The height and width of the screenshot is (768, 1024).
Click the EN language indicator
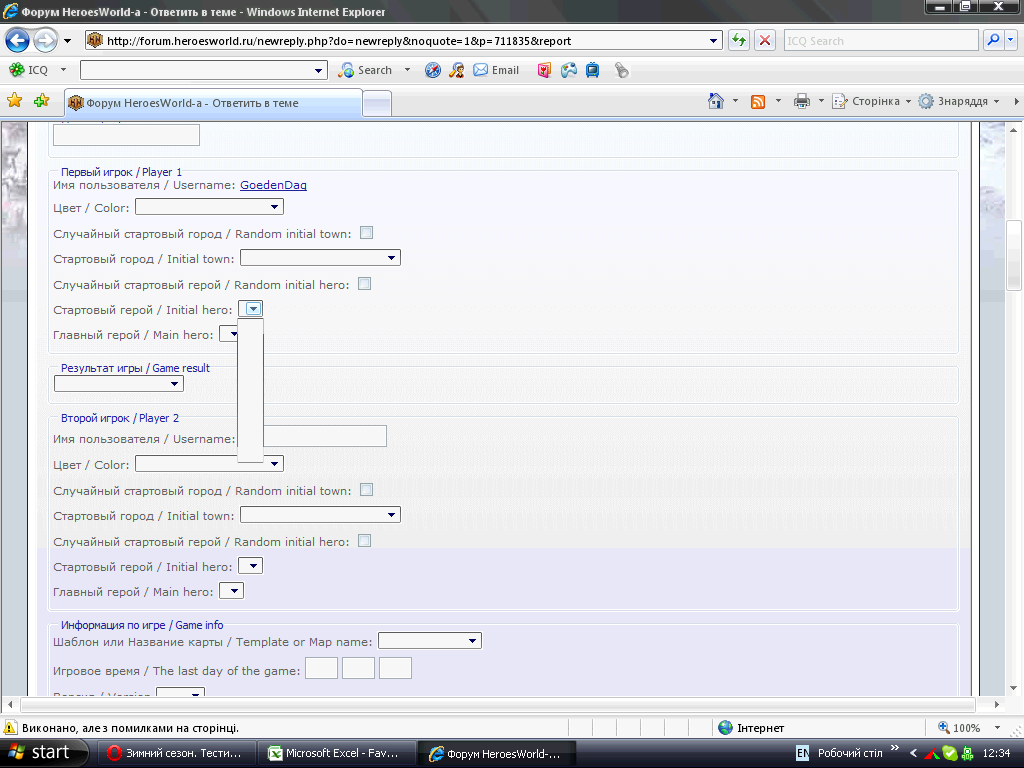pos(802,753)
